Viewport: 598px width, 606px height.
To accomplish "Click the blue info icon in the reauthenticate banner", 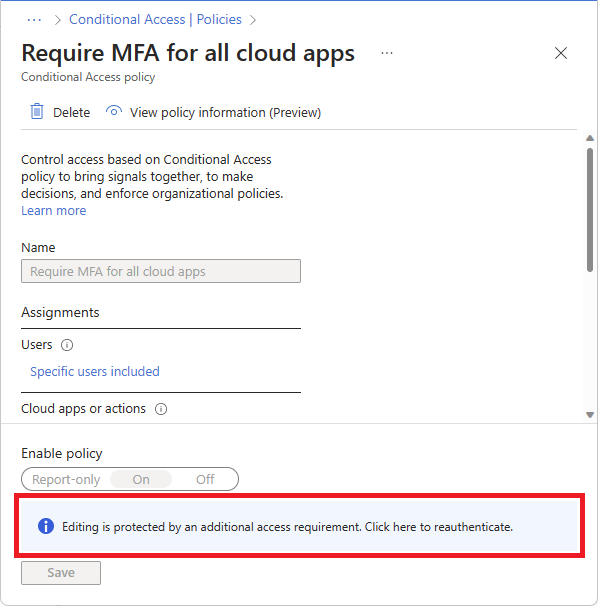I will pos(46,526).
